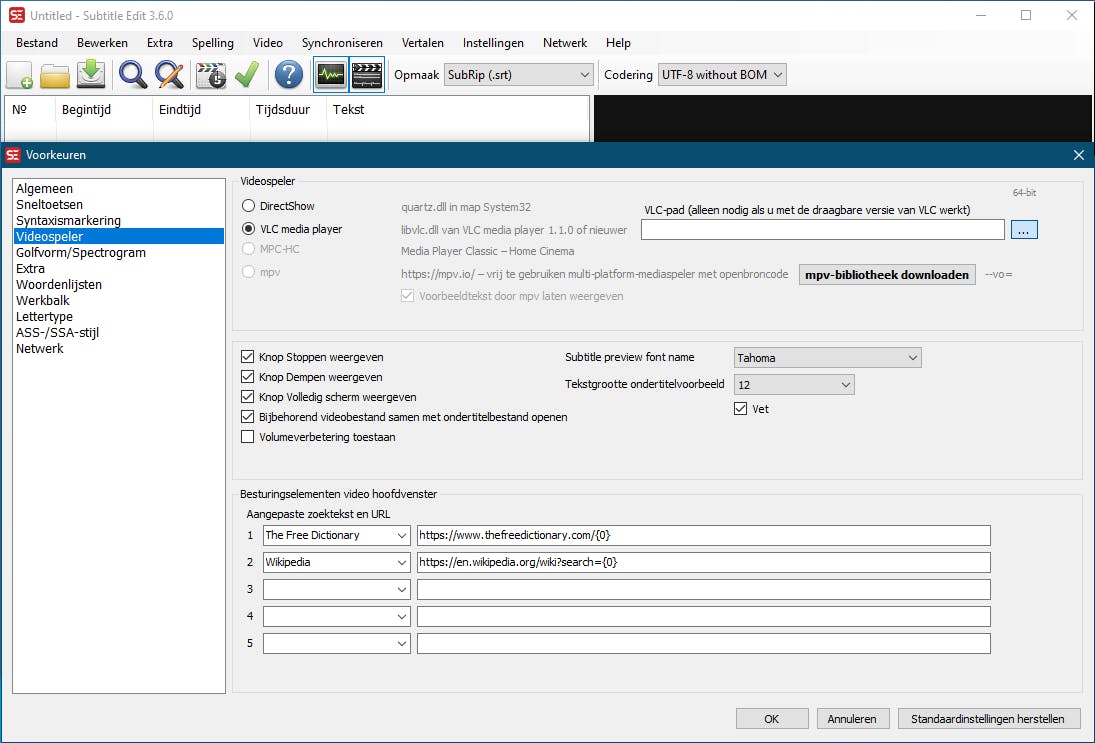Image resolution: width=1095 pixels, height=743 pixels.
Task: Click the VLC-pad text field
Action: [x=822, y=230]
